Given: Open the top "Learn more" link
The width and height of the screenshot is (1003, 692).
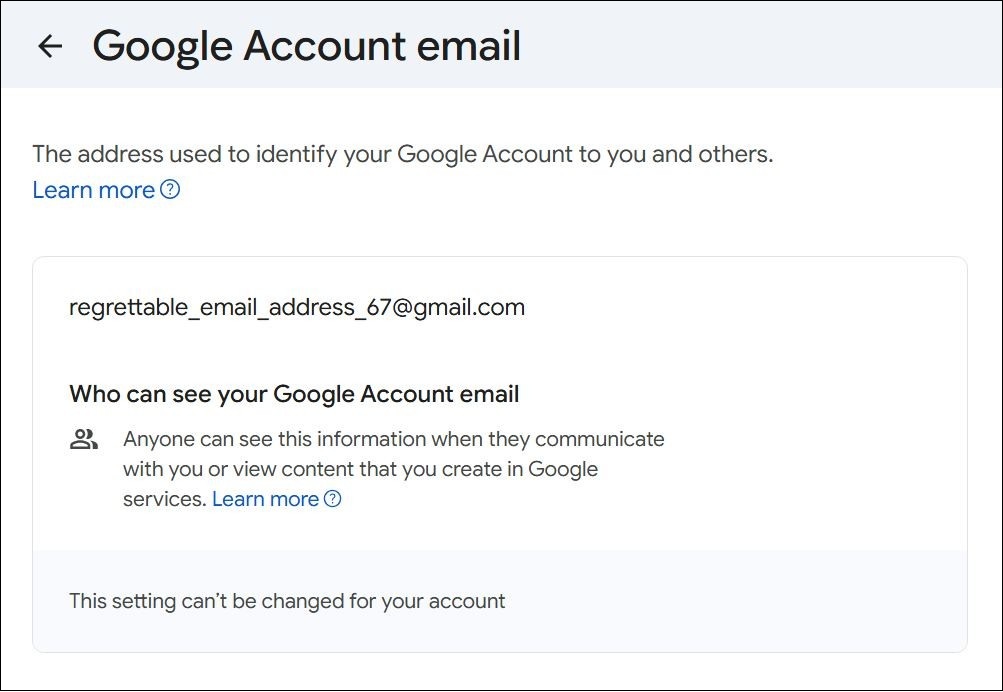Looking at the screenshot, I should (x=93, y=190).
